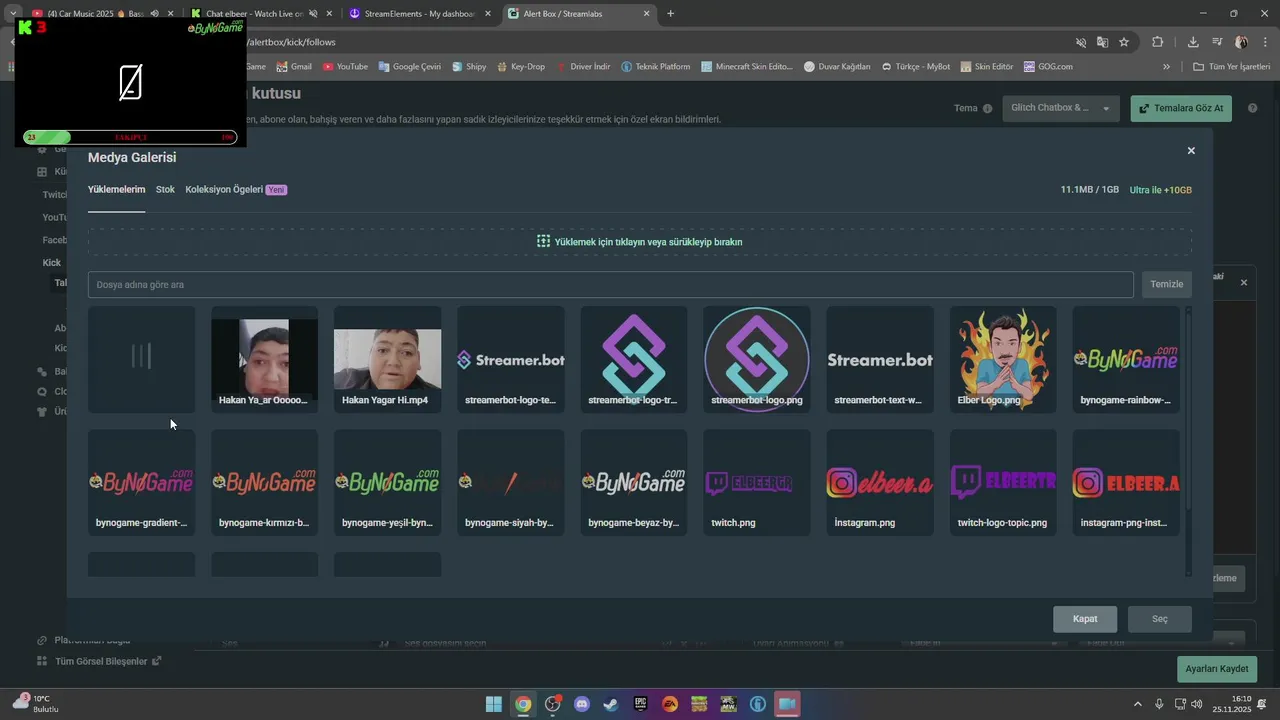
Task: Switch to the Stok tab
Action: click(x=165, y=189)
